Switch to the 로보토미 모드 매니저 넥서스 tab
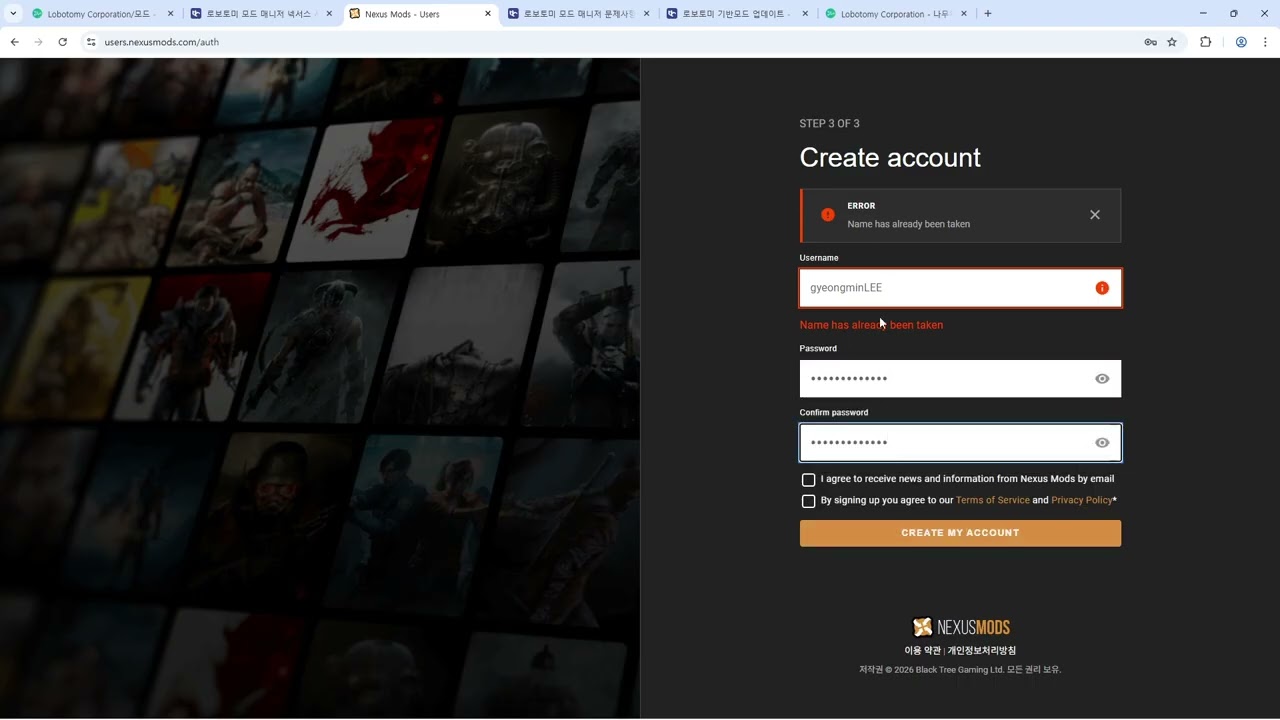This screenshot has width=1280, height=720. tap(262, 14)
